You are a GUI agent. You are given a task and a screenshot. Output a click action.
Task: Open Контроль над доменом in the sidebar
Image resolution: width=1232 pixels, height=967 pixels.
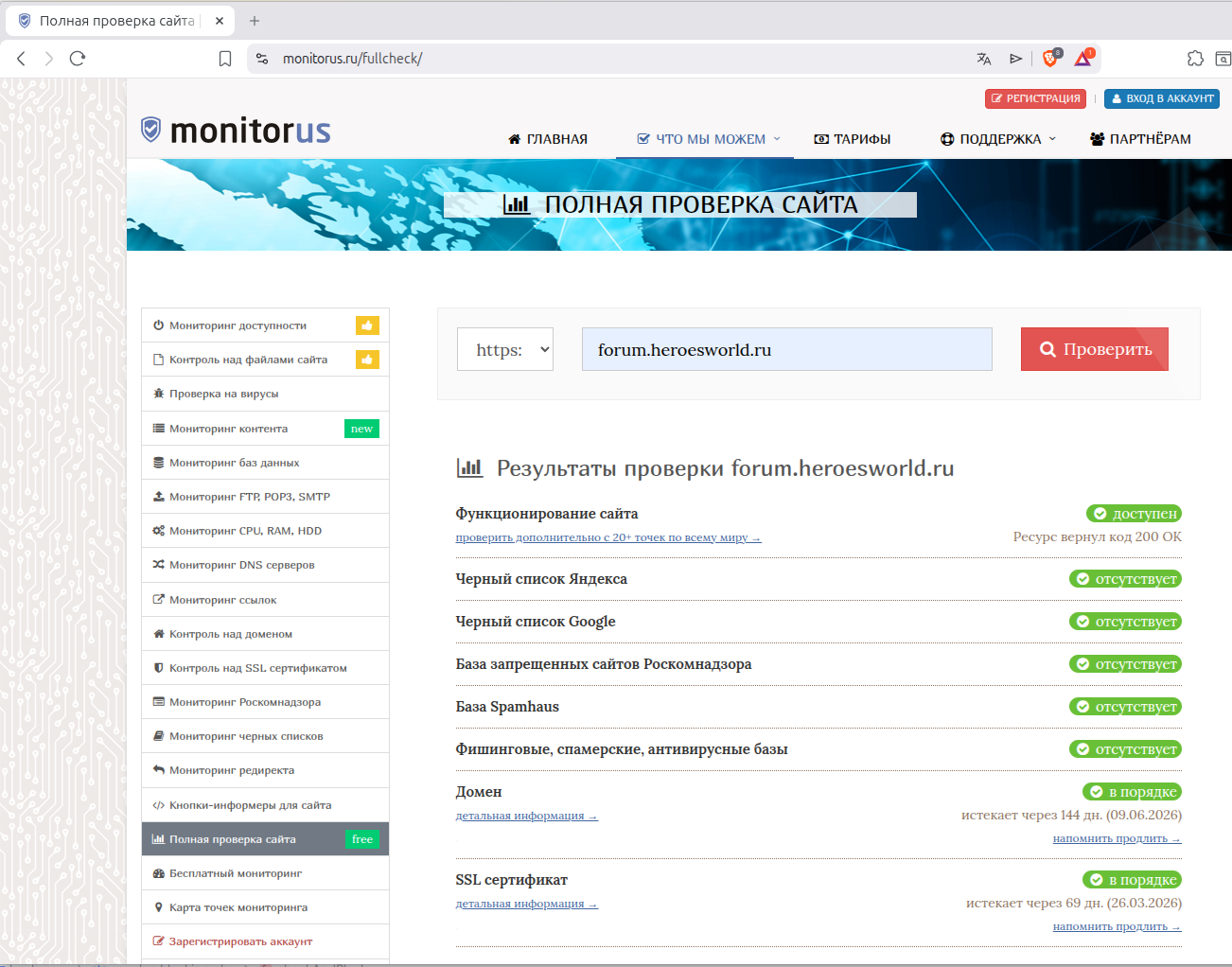[x=265, y=634]
